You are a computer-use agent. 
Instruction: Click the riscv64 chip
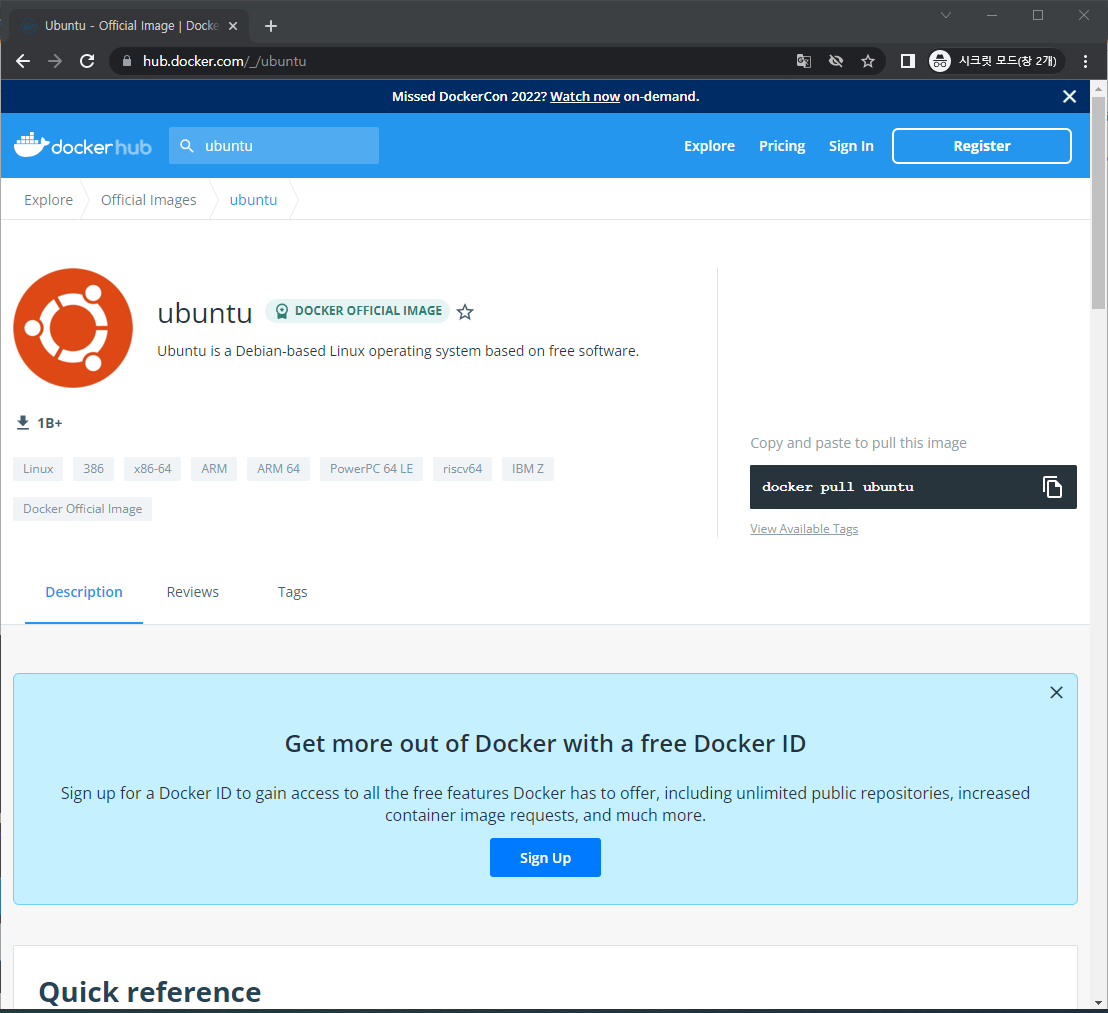click(462, 468)
